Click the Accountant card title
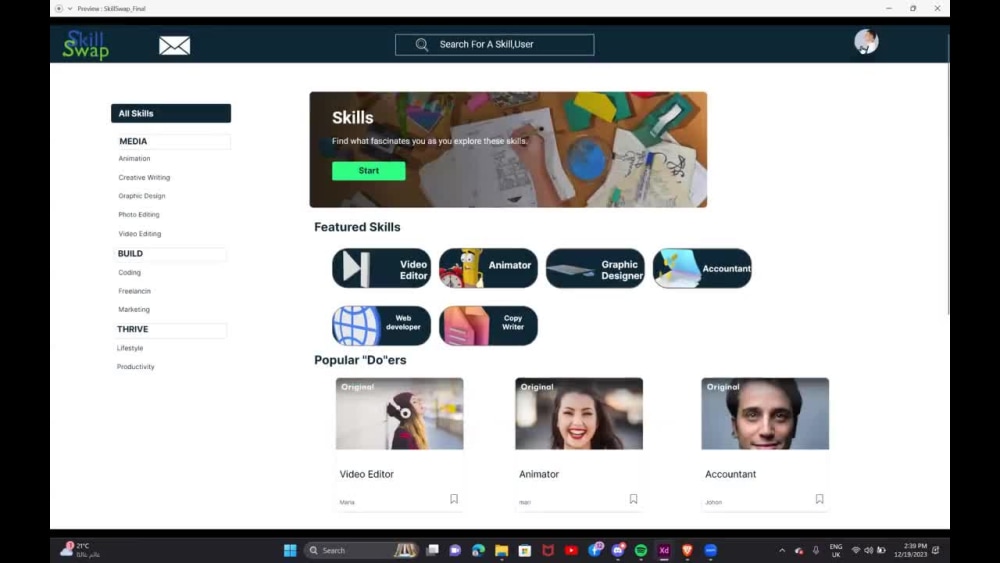1000x563 pixels. tap(730, 474)
